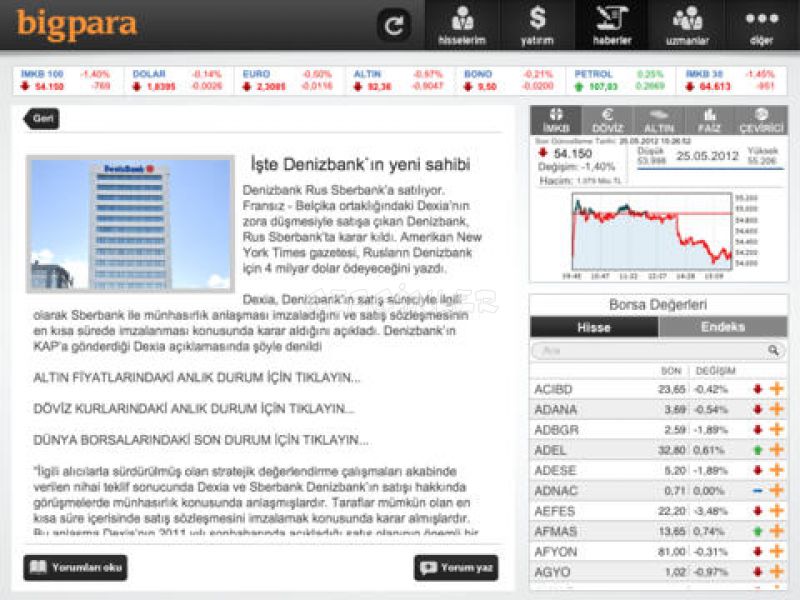Viewport: 800px width, 600px height.
Task: Open the uzmanlar experts section
Action: (687, 25)
